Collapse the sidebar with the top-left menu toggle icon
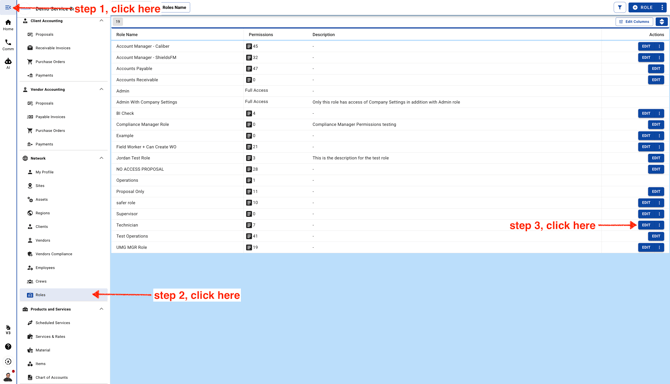 [x=8, y=7]
